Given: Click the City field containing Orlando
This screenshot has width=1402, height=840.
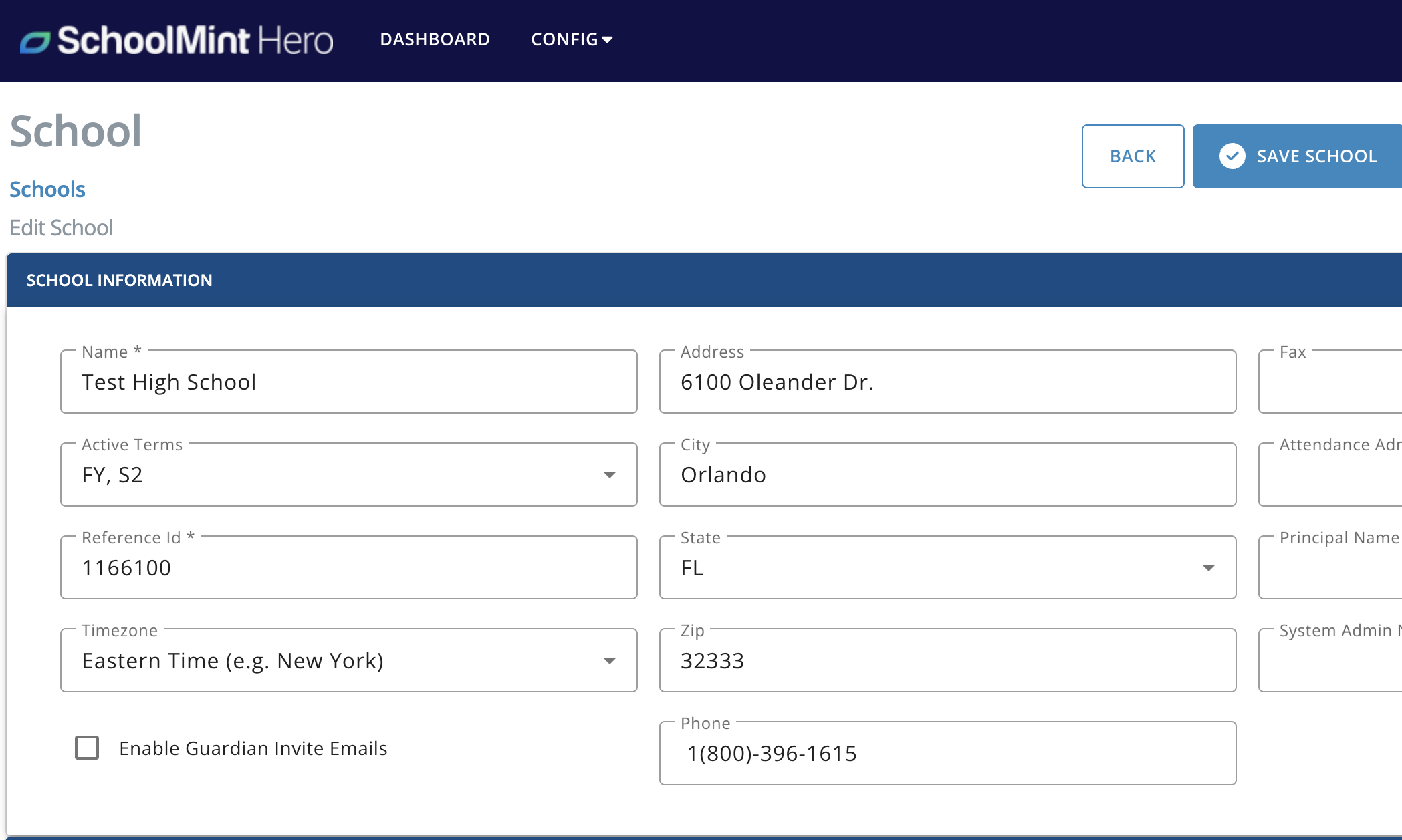Looking at the screenshot, I should (x=947, y=475).
